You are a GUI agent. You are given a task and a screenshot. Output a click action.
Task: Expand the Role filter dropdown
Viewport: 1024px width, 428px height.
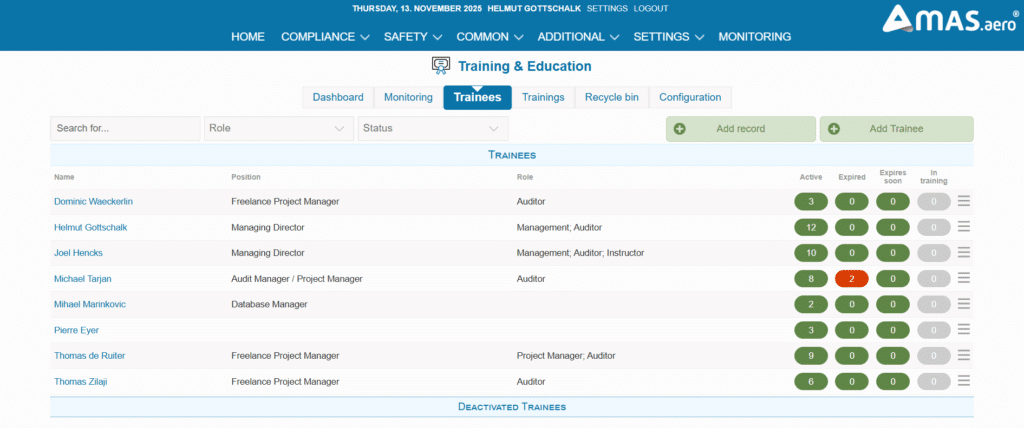pos(278,129)
